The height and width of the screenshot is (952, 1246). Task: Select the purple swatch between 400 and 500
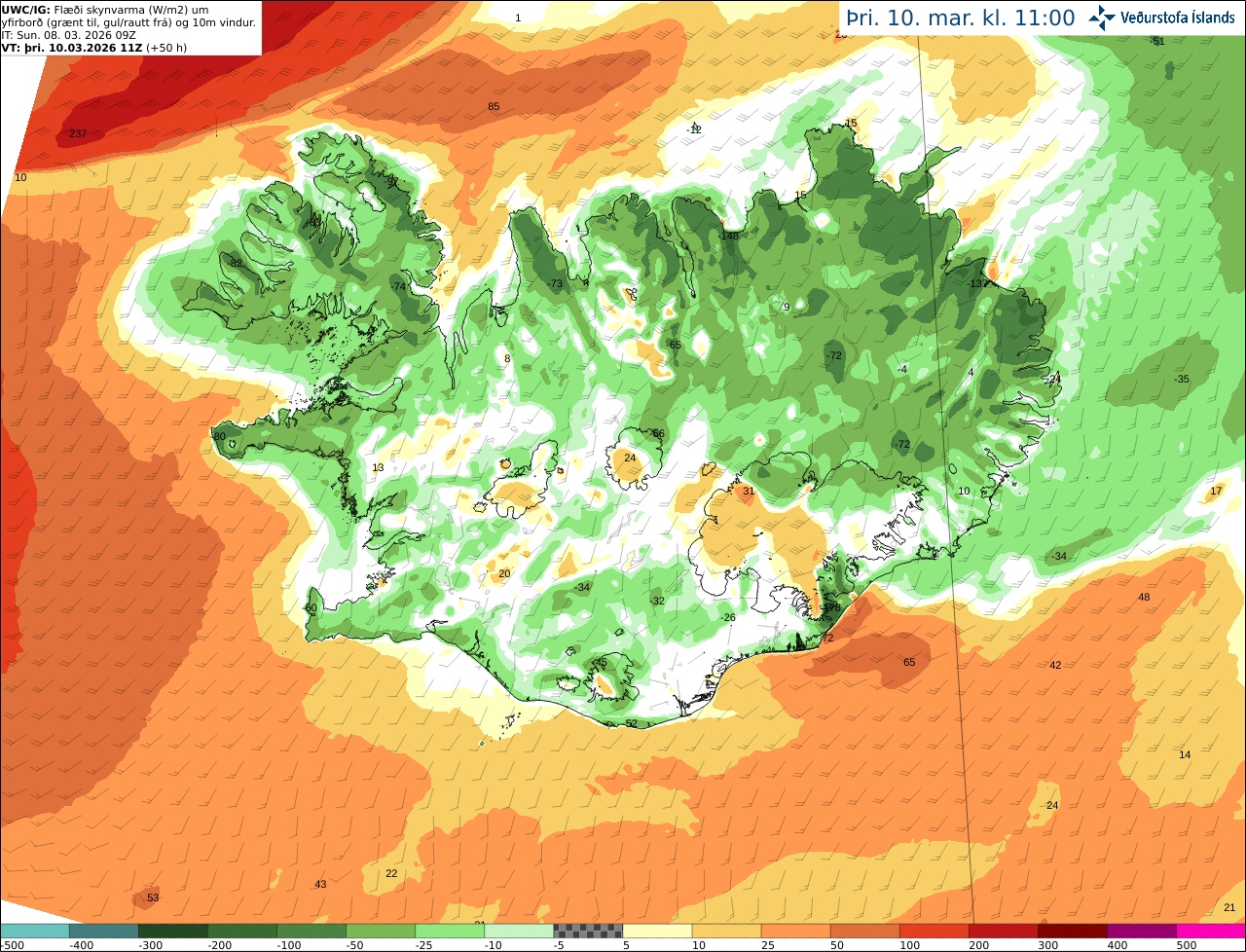1141,931
